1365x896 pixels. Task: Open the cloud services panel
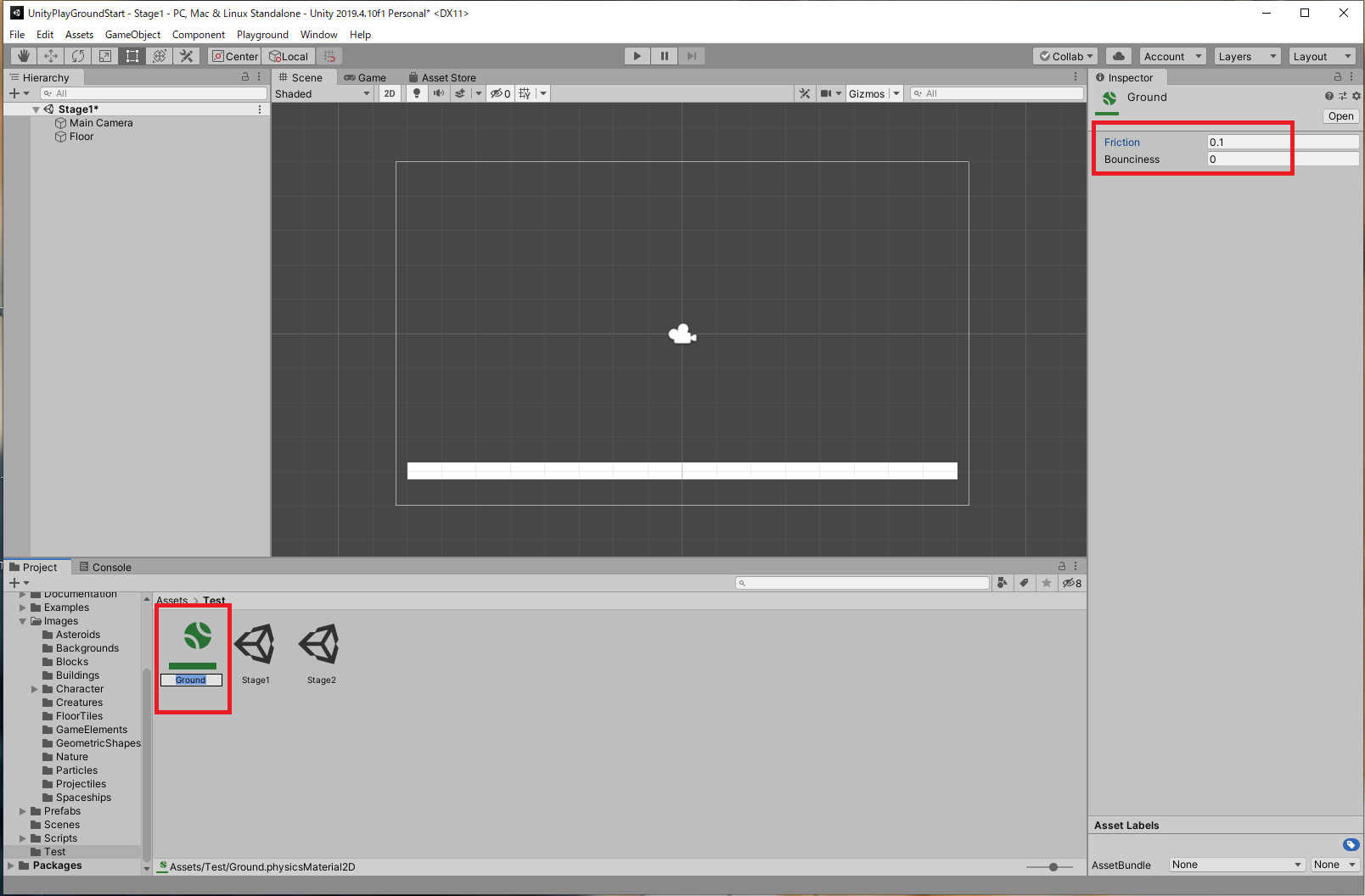coord(1119,56)
